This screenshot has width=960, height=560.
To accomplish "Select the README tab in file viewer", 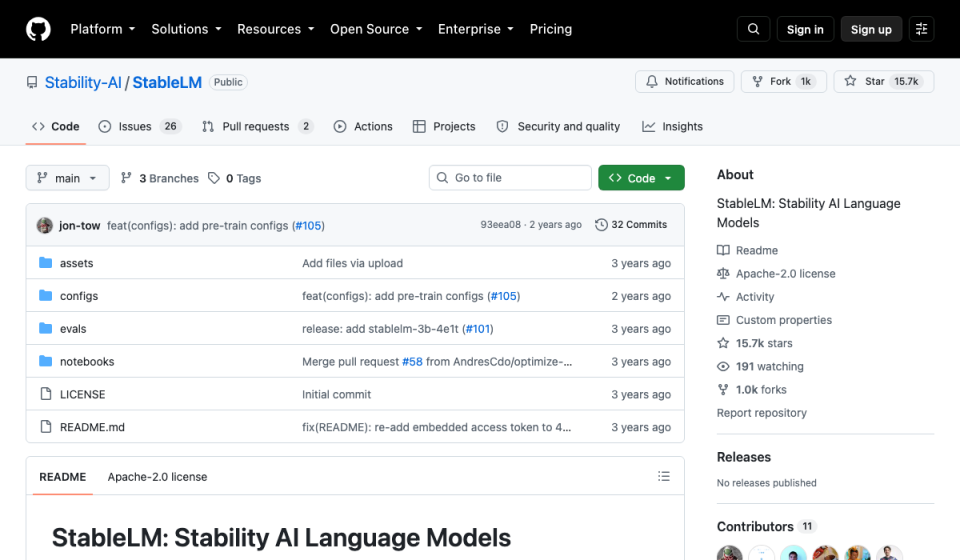I will [62, 477].
